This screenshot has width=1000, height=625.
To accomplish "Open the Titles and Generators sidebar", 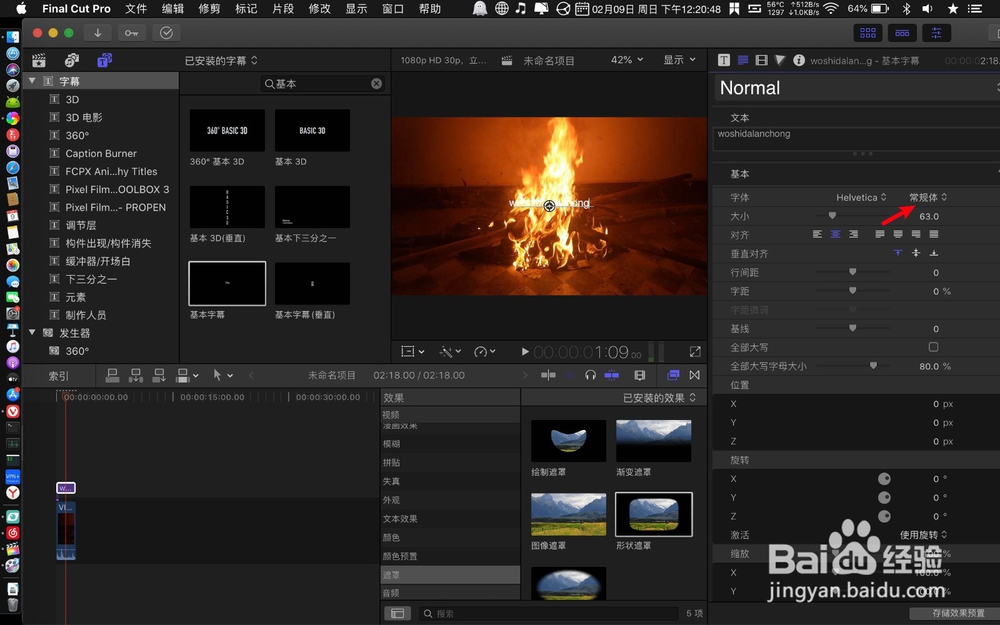I will coord(104,60).
